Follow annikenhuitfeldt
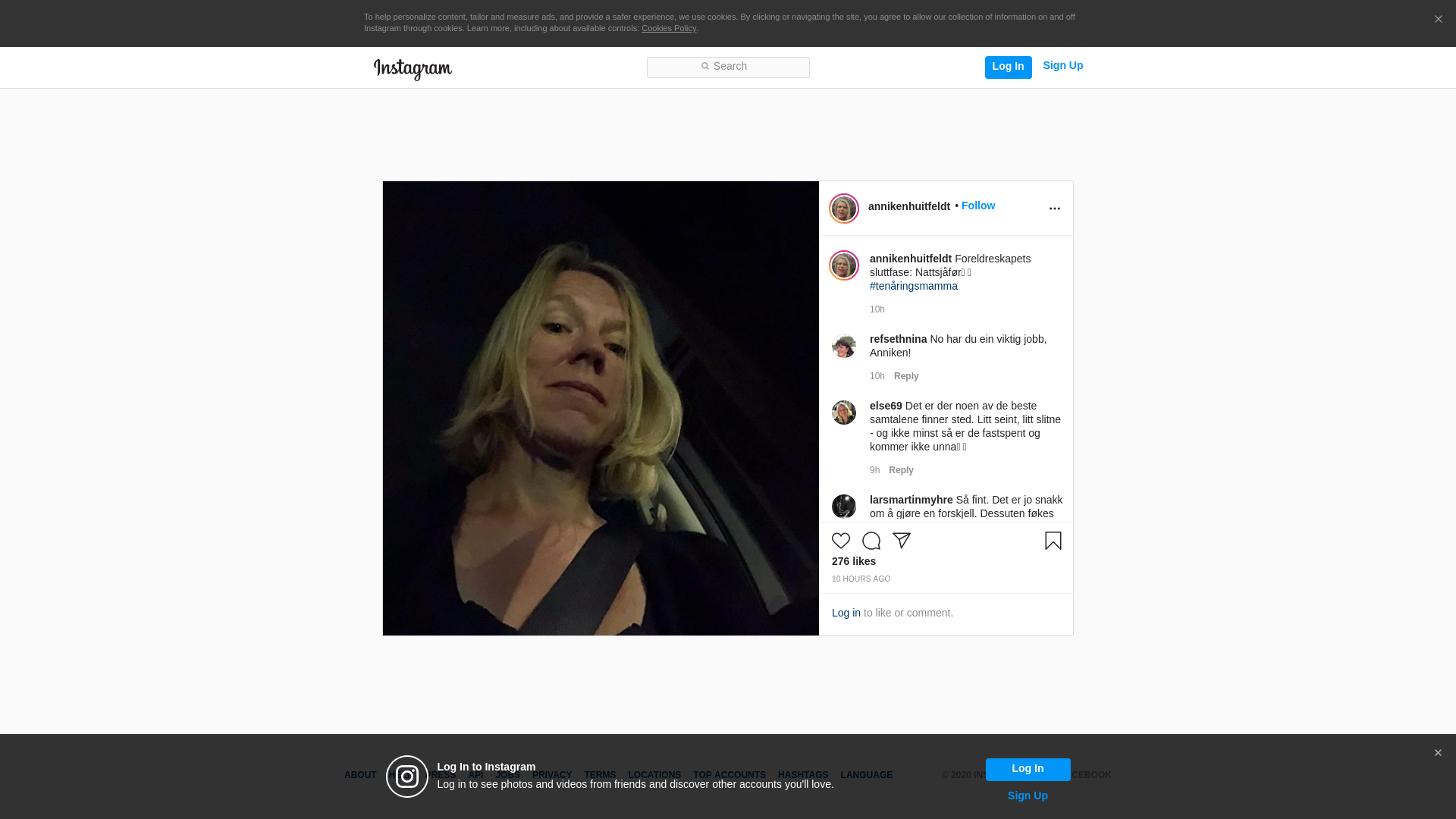 coord(978,206)
